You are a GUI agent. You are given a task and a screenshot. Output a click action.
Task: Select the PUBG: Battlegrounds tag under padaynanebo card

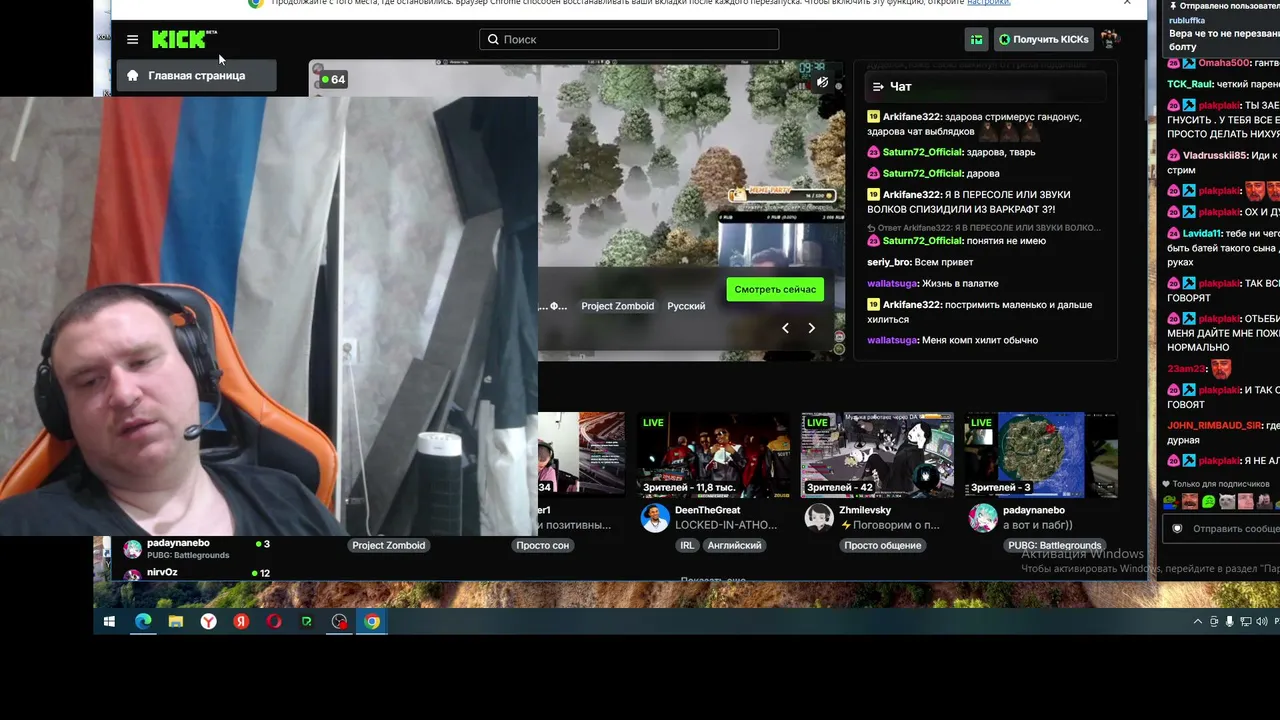[1055, 546]
